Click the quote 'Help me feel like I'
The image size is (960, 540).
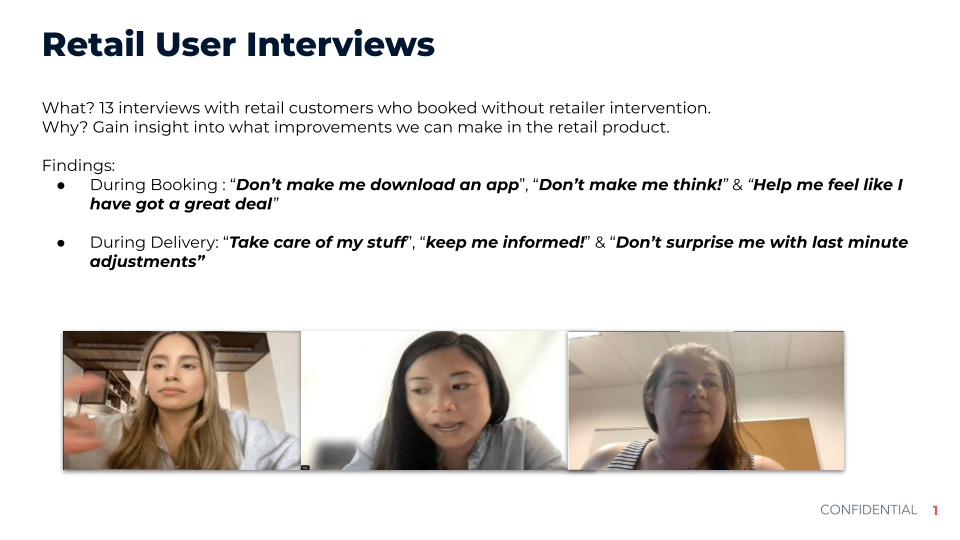click(x=828, y=185)
